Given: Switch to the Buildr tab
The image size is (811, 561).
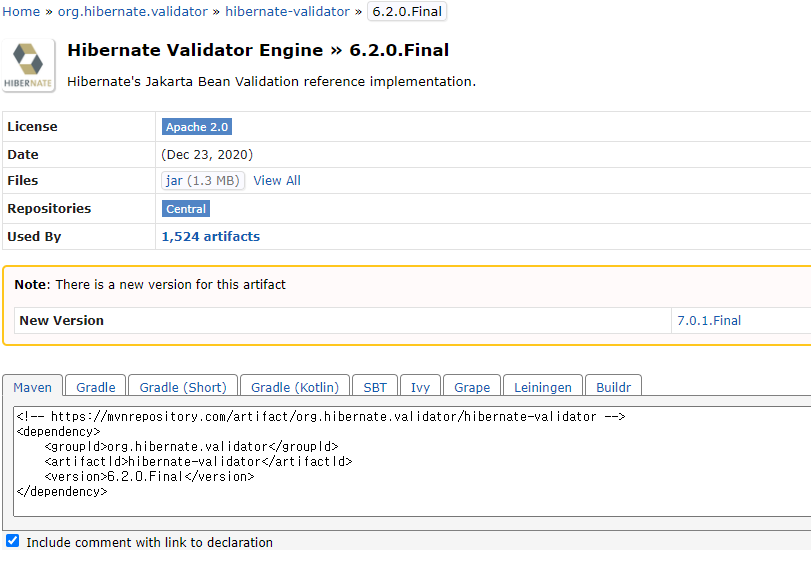Looking at the screenshot, I should point(613,387).
